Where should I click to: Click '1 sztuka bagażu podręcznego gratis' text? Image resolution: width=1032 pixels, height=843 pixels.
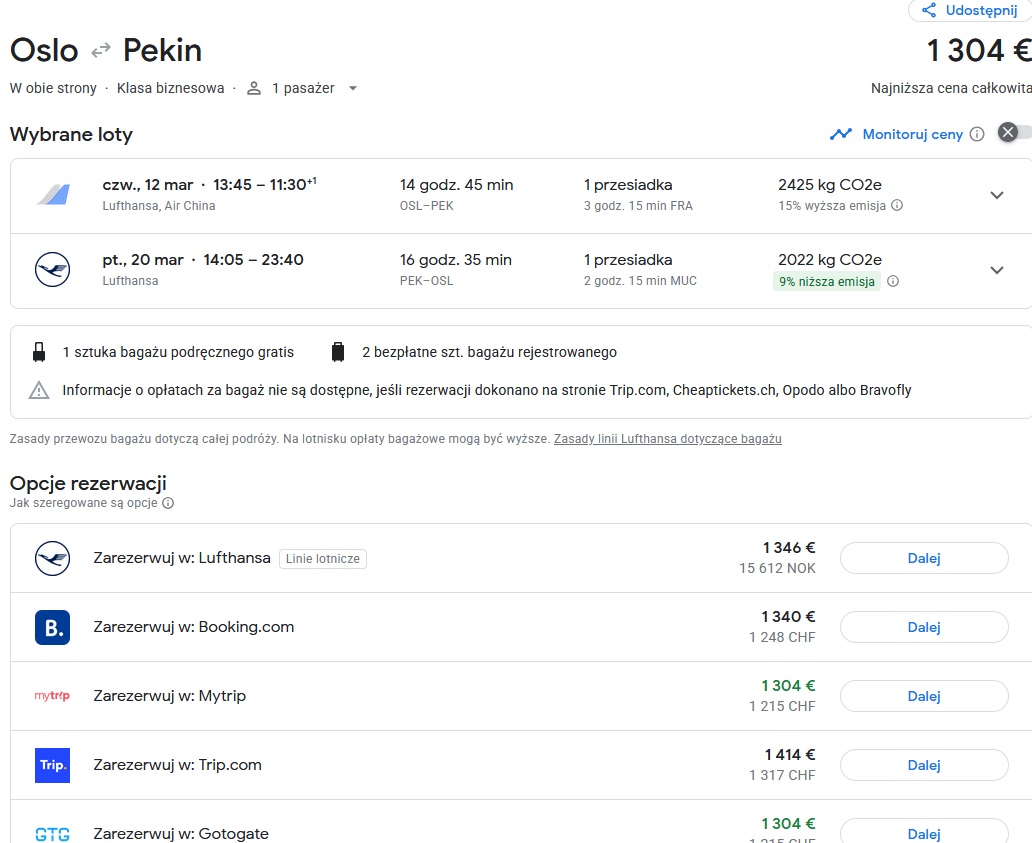pyautogui.click(x=178, y=352)
